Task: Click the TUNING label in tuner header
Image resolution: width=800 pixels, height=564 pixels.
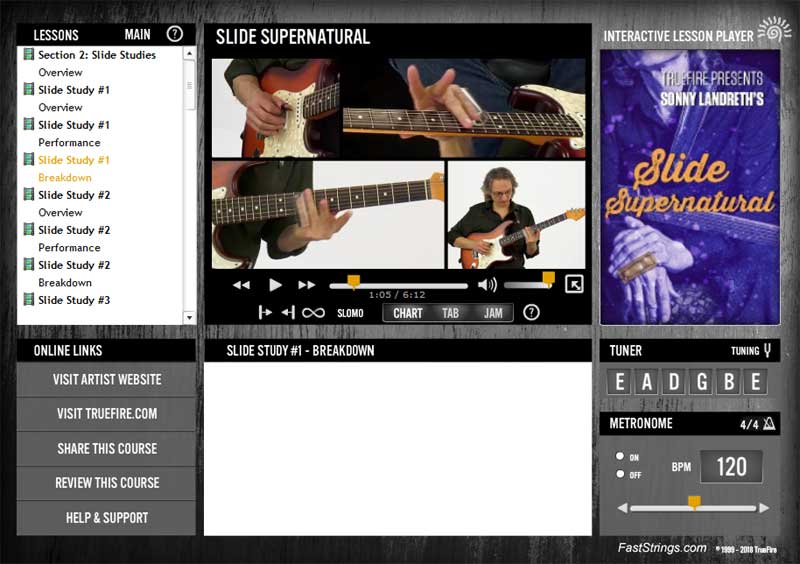Action: point(745,351)
